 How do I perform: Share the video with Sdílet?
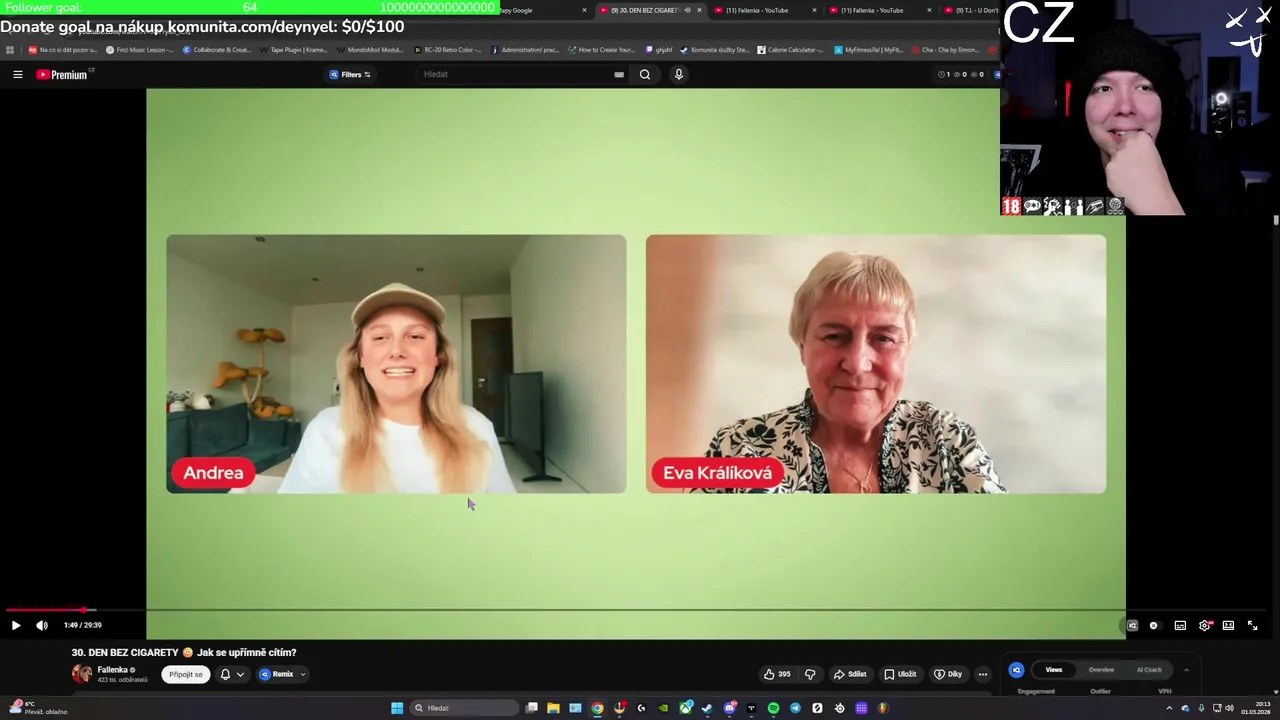[x=850, y=674]
